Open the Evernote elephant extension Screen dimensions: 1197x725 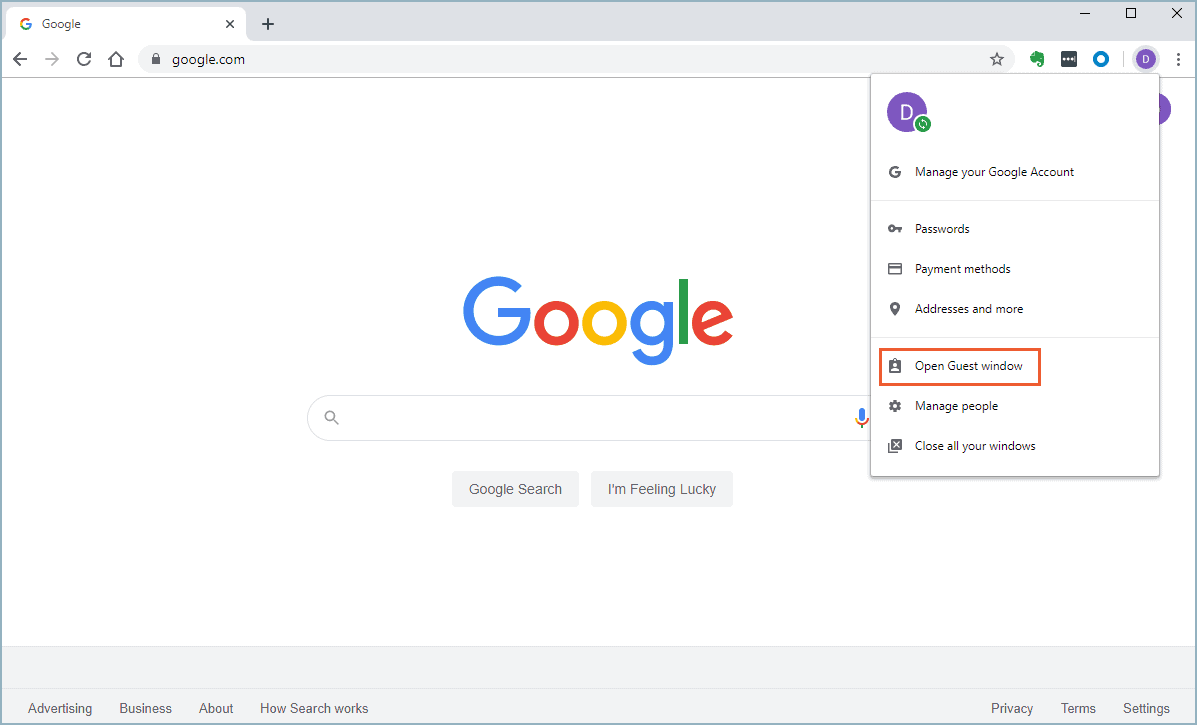[x=1037, y=60]
